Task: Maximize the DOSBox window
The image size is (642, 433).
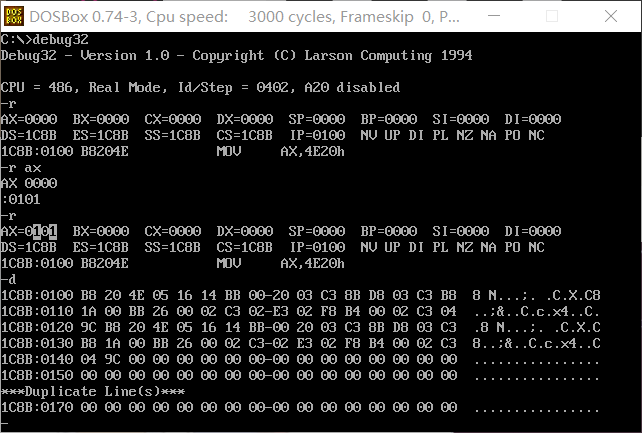Action: point(552,16)
